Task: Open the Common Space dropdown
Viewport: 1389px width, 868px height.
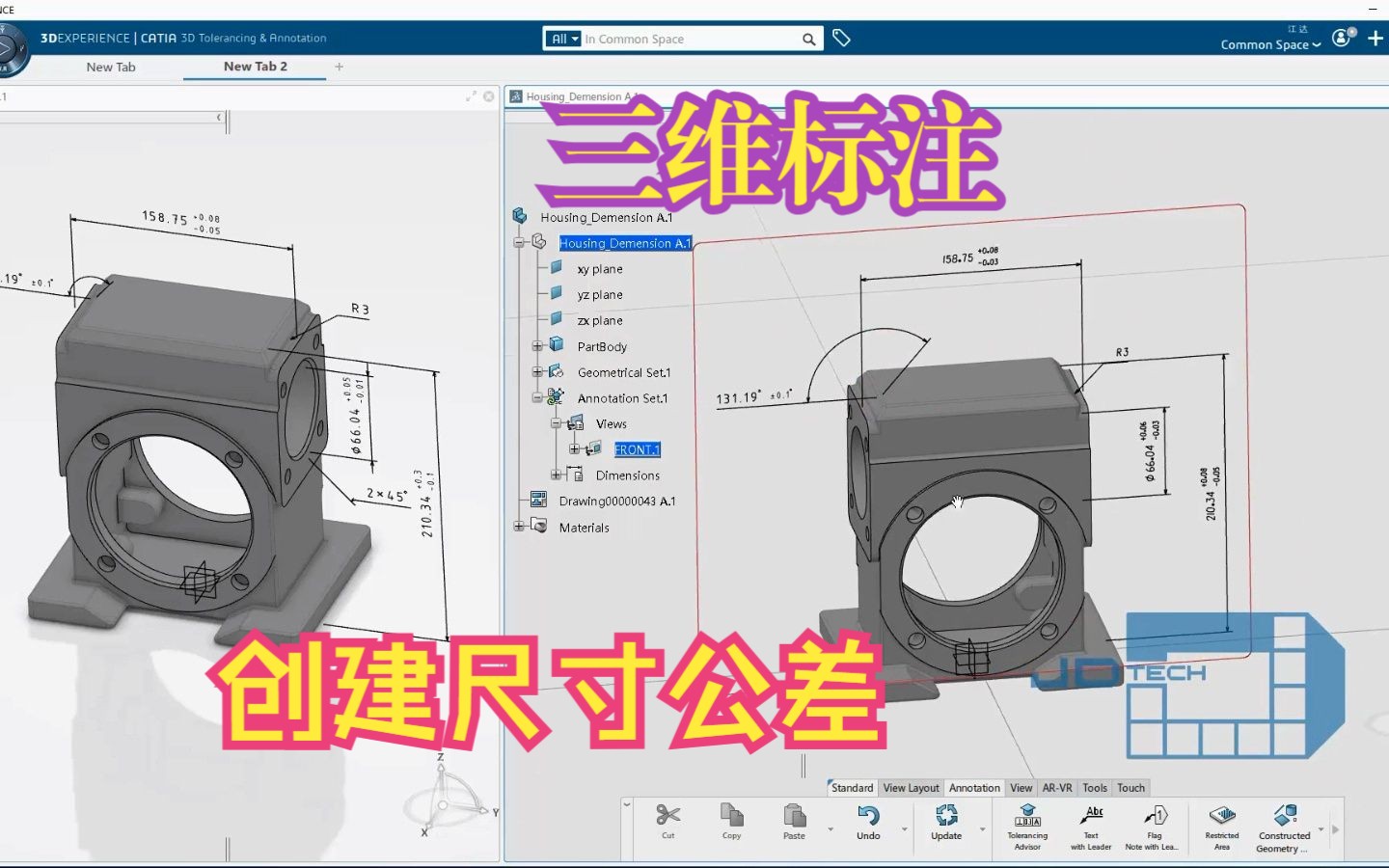Action: click(x=1267, y=44)
